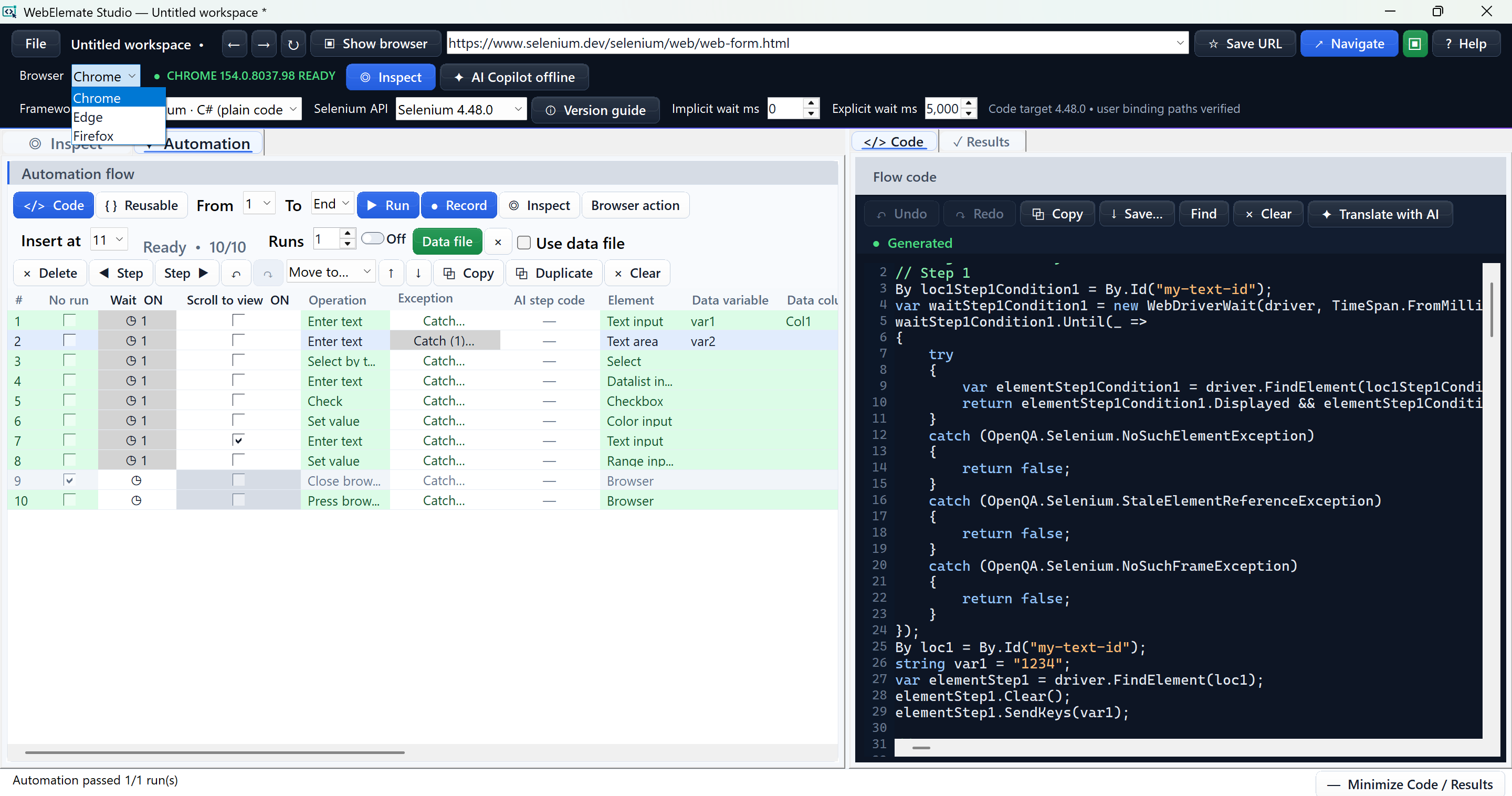Screen dimensions: 1512x796
Task: Open Translate with AI
Action: tap(1380, 214)
